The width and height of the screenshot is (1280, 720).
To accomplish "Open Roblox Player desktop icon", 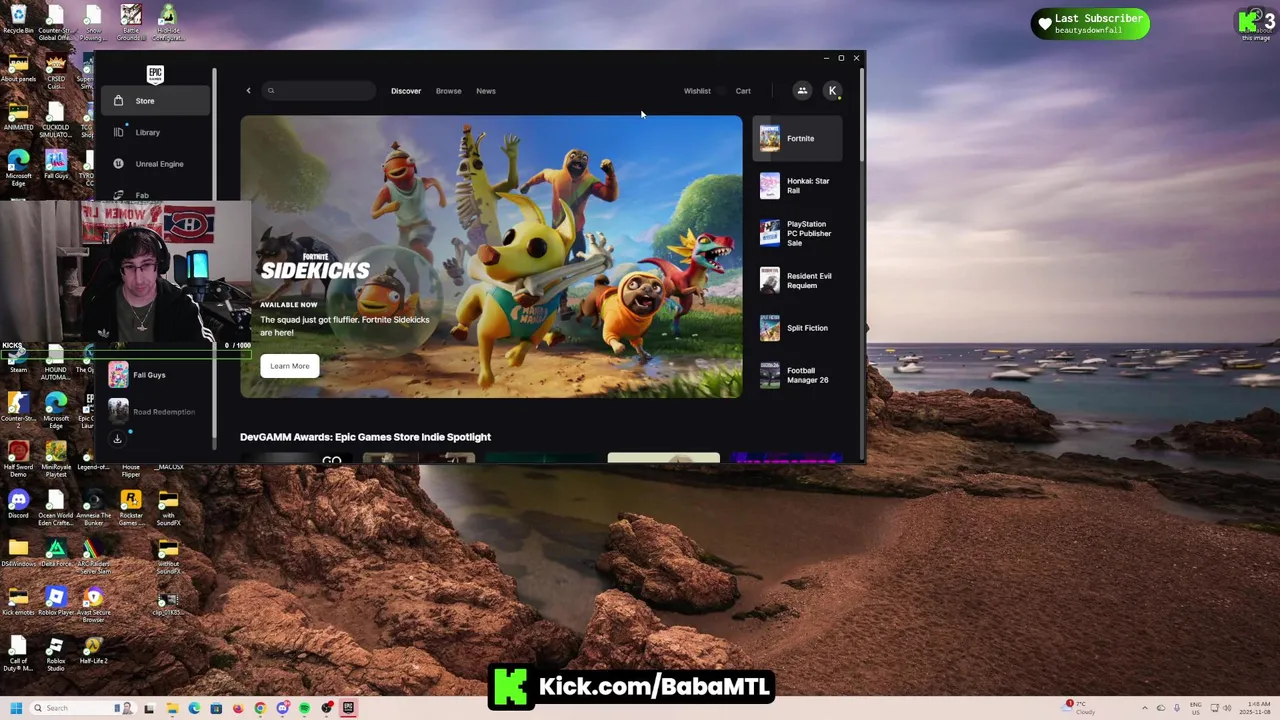I will point(56,601).
